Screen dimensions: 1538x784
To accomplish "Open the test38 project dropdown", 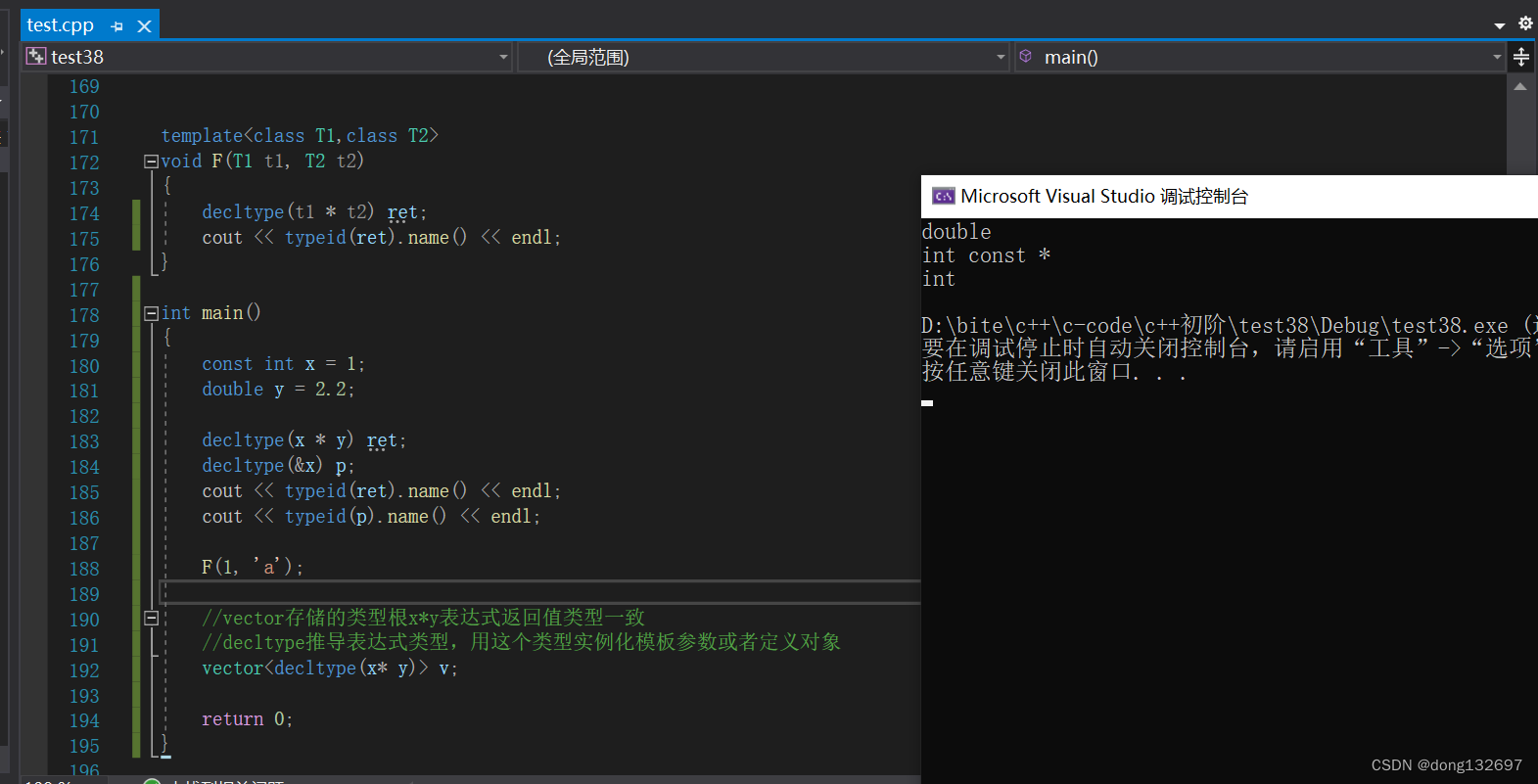I will click(503, 57).
